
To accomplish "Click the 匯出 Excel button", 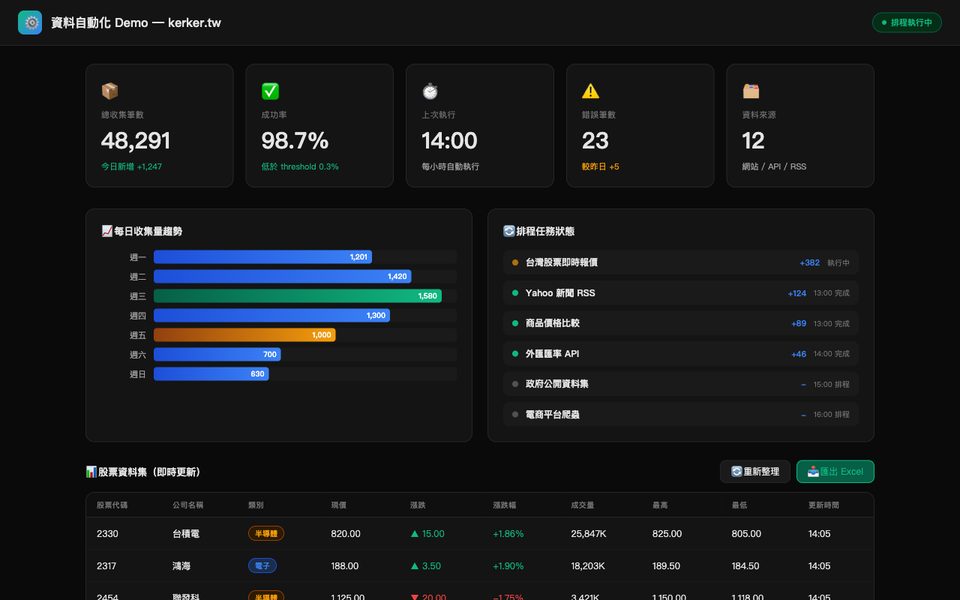I will coord(835,471).
